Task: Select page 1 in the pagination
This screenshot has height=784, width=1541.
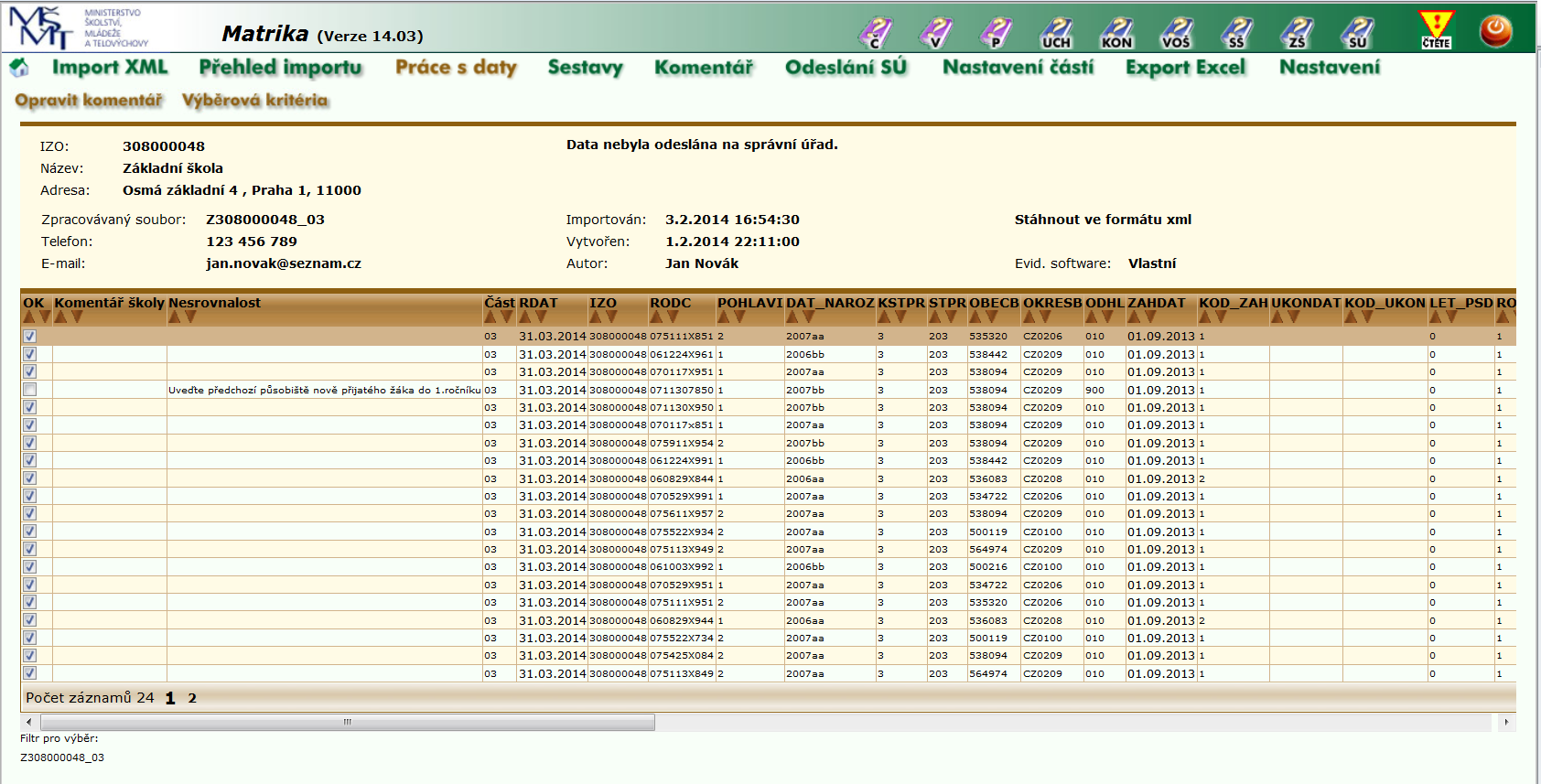Action: click(x=170, y=698)
